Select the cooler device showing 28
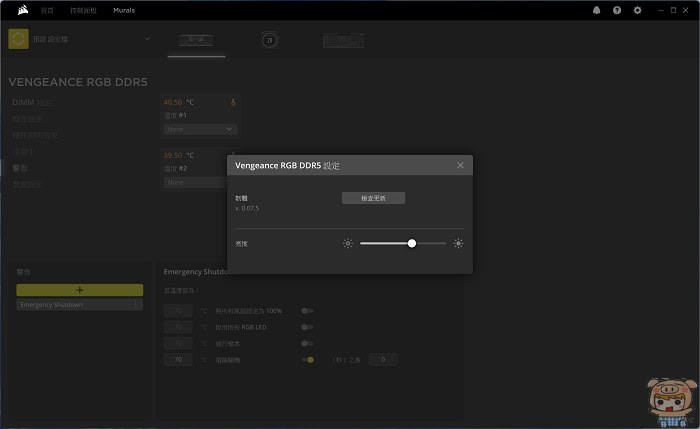This screenshot has width=700, height=429. (x=269, y=40)
